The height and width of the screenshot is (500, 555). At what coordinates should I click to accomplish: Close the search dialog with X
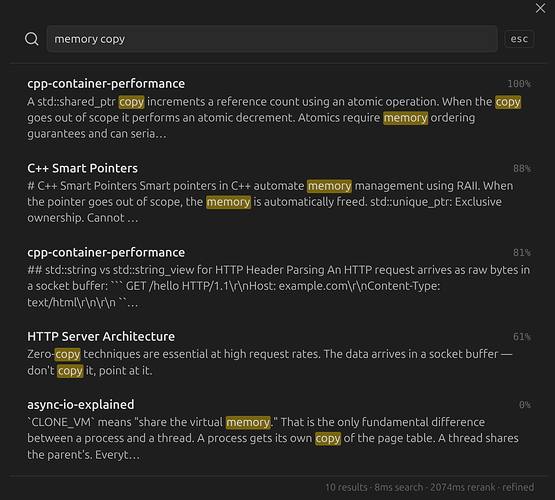[540, 8]
